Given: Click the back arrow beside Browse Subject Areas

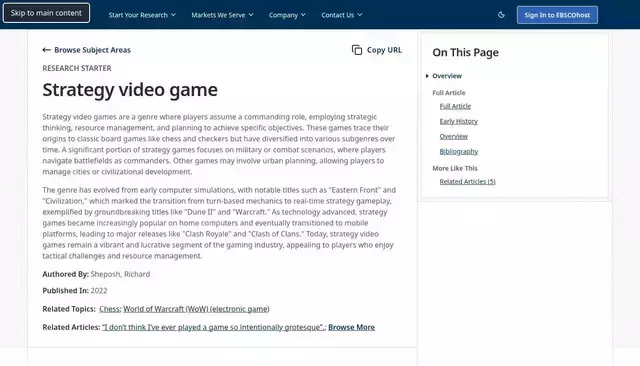Looking at the screenshot, I should point(47,50).
